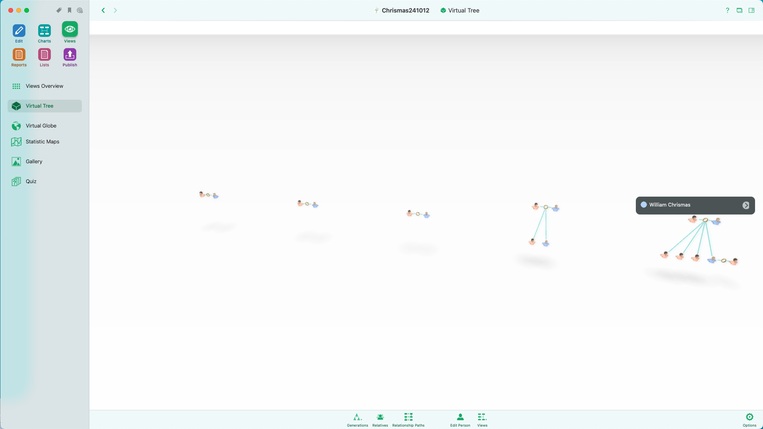Go forward with the right arrow

[115, 10]
